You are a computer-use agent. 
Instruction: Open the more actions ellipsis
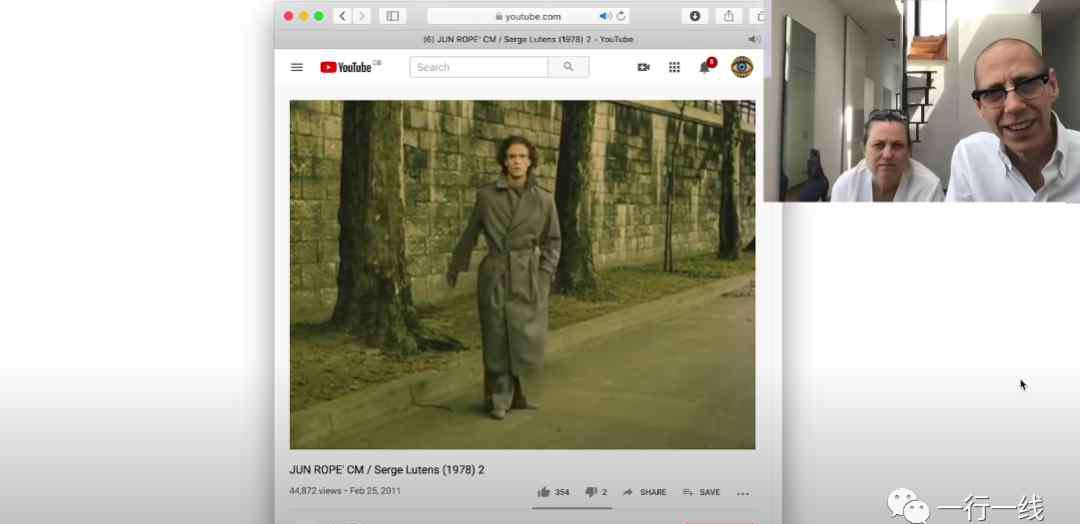click(x=742, y=493)
